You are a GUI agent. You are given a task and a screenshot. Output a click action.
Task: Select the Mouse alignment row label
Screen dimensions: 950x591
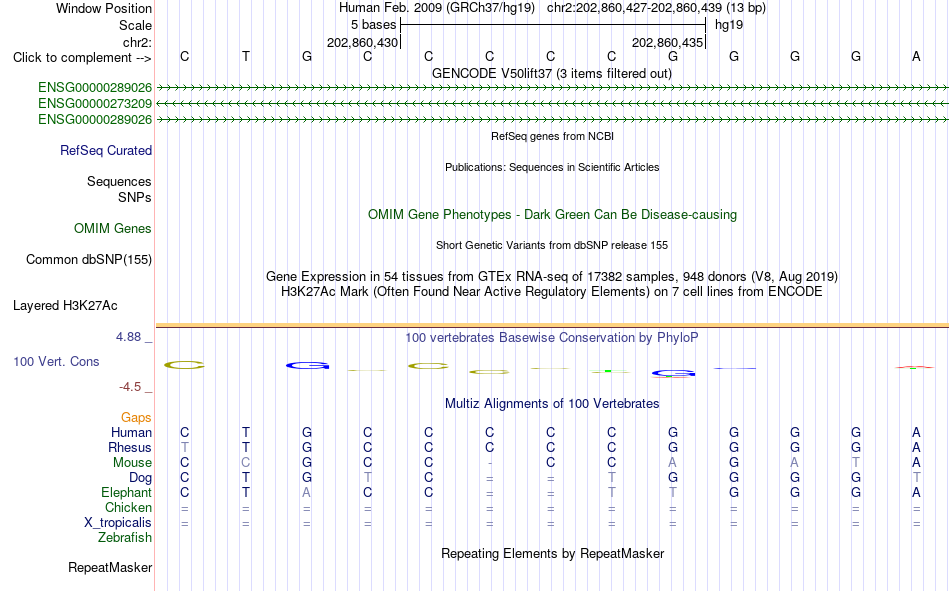(x=132, y=462)
